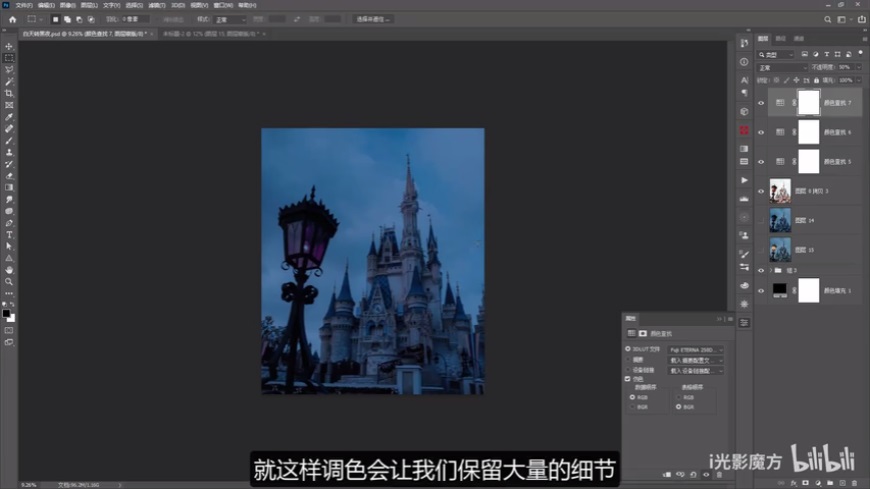Viewport: 870px width, 489px height.
Task: Click the Home icon in options bar
Action: tap(10, 19)
